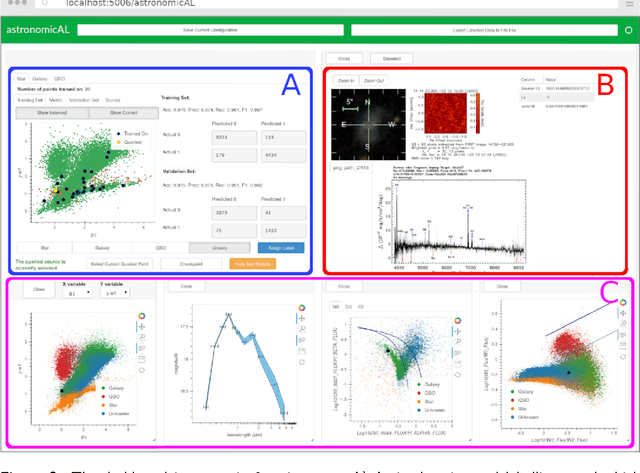Select the NII emission-line tab

[336, 306]
